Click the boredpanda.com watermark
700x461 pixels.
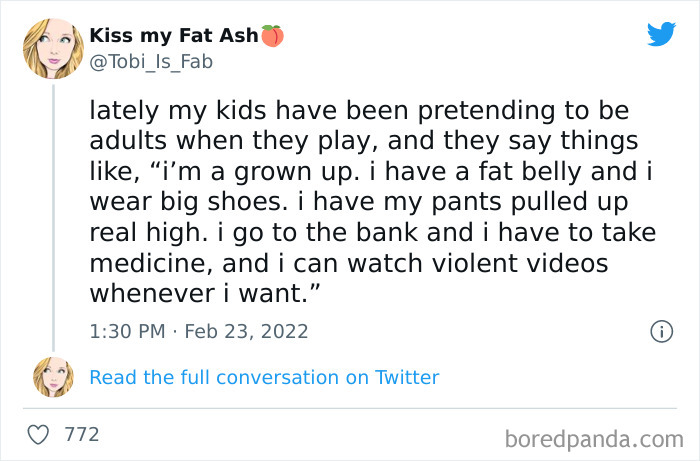click(x=594, y=438)
